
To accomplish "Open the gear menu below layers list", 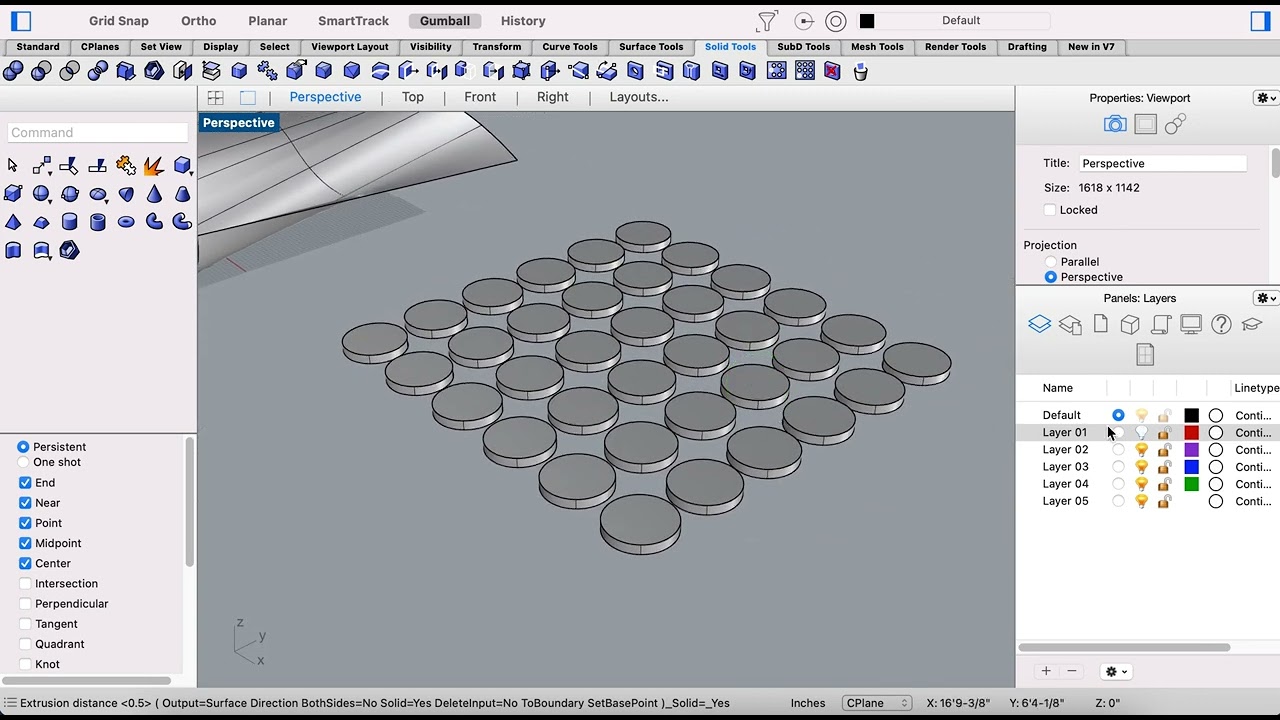I will (1115, 672).
